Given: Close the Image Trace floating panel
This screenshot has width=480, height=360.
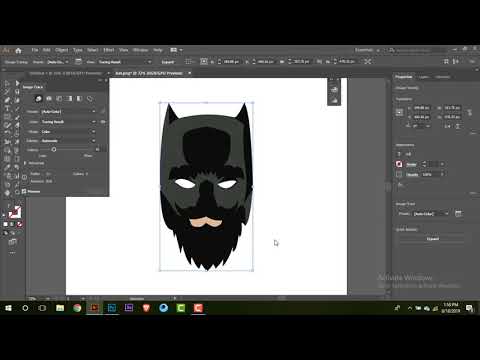Looking at the screenshot, I should click(106, 80).
